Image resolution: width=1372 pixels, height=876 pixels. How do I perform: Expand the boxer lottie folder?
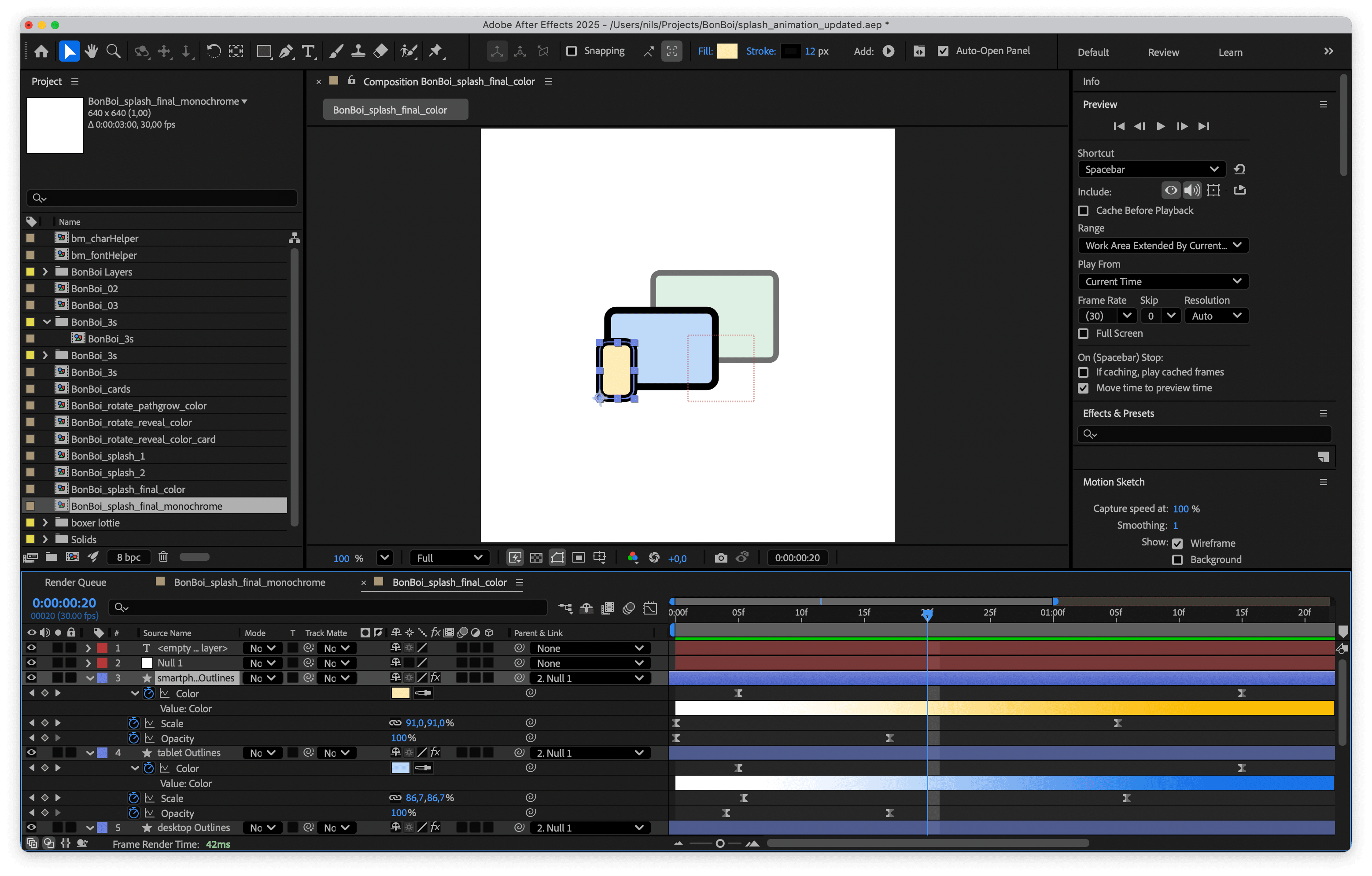(x=45, y=522)
